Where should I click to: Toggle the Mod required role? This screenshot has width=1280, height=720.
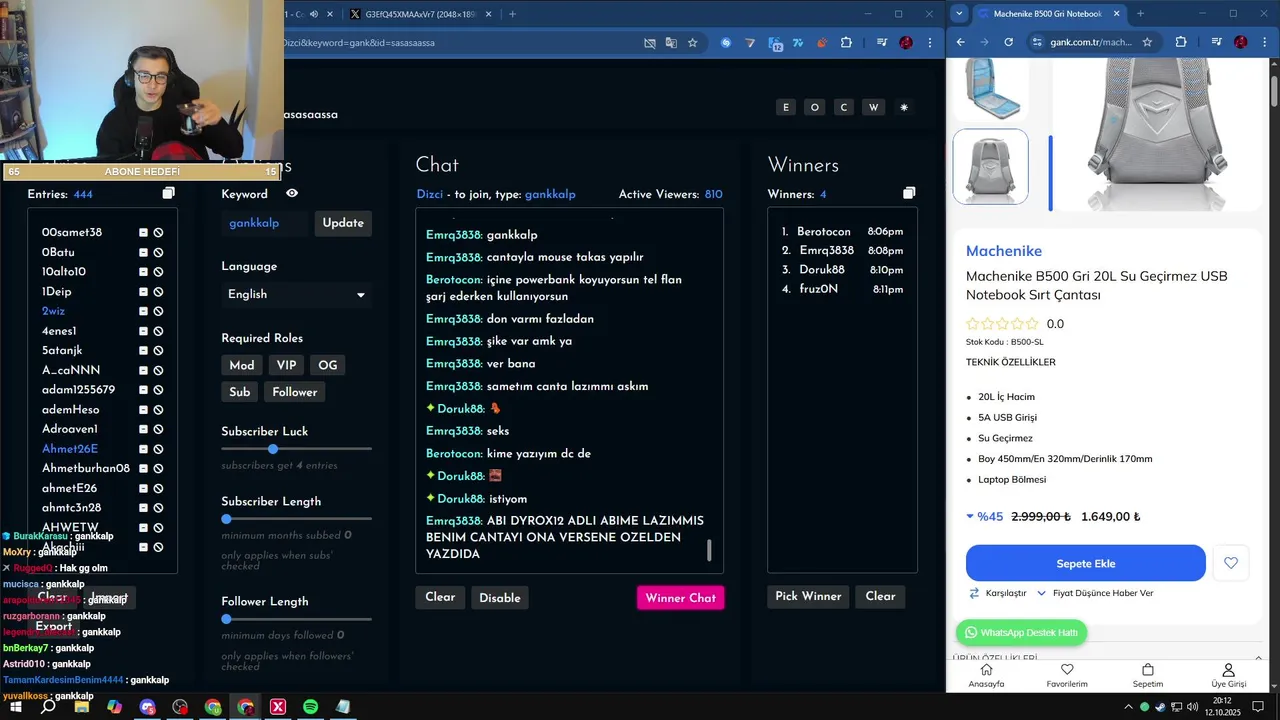tap(242, 365)
